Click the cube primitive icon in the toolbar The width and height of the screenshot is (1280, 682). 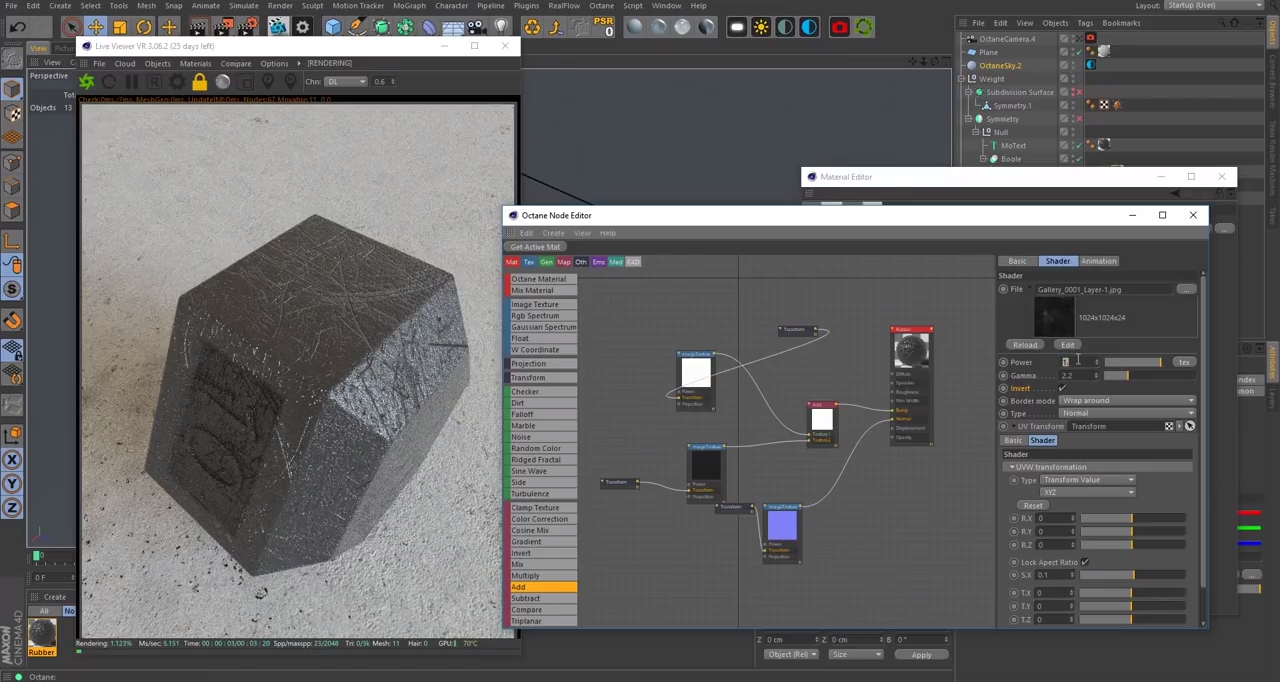click(x=332, y=27)
